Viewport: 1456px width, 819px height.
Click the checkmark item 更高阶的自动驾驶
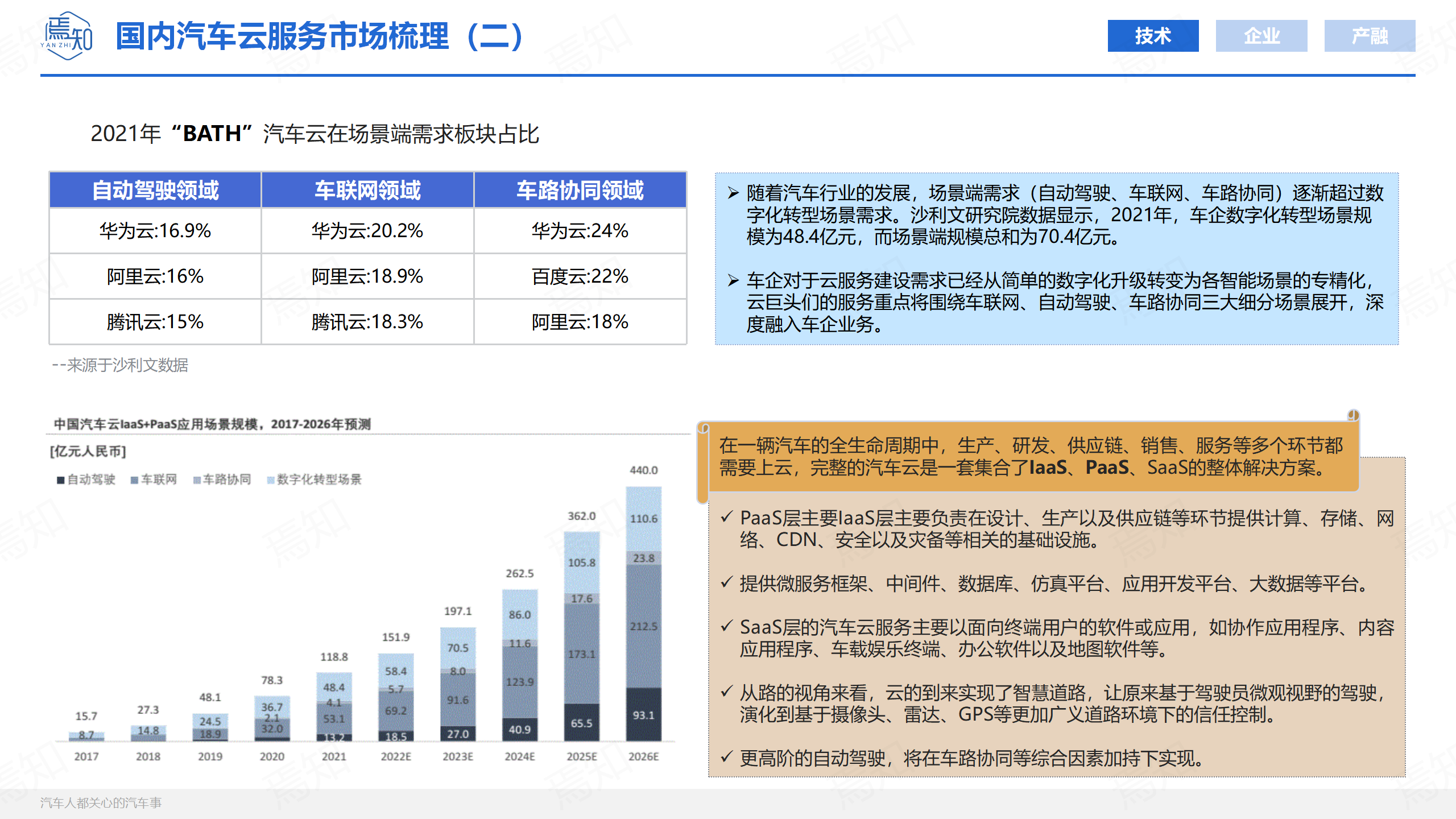(964, 758)
